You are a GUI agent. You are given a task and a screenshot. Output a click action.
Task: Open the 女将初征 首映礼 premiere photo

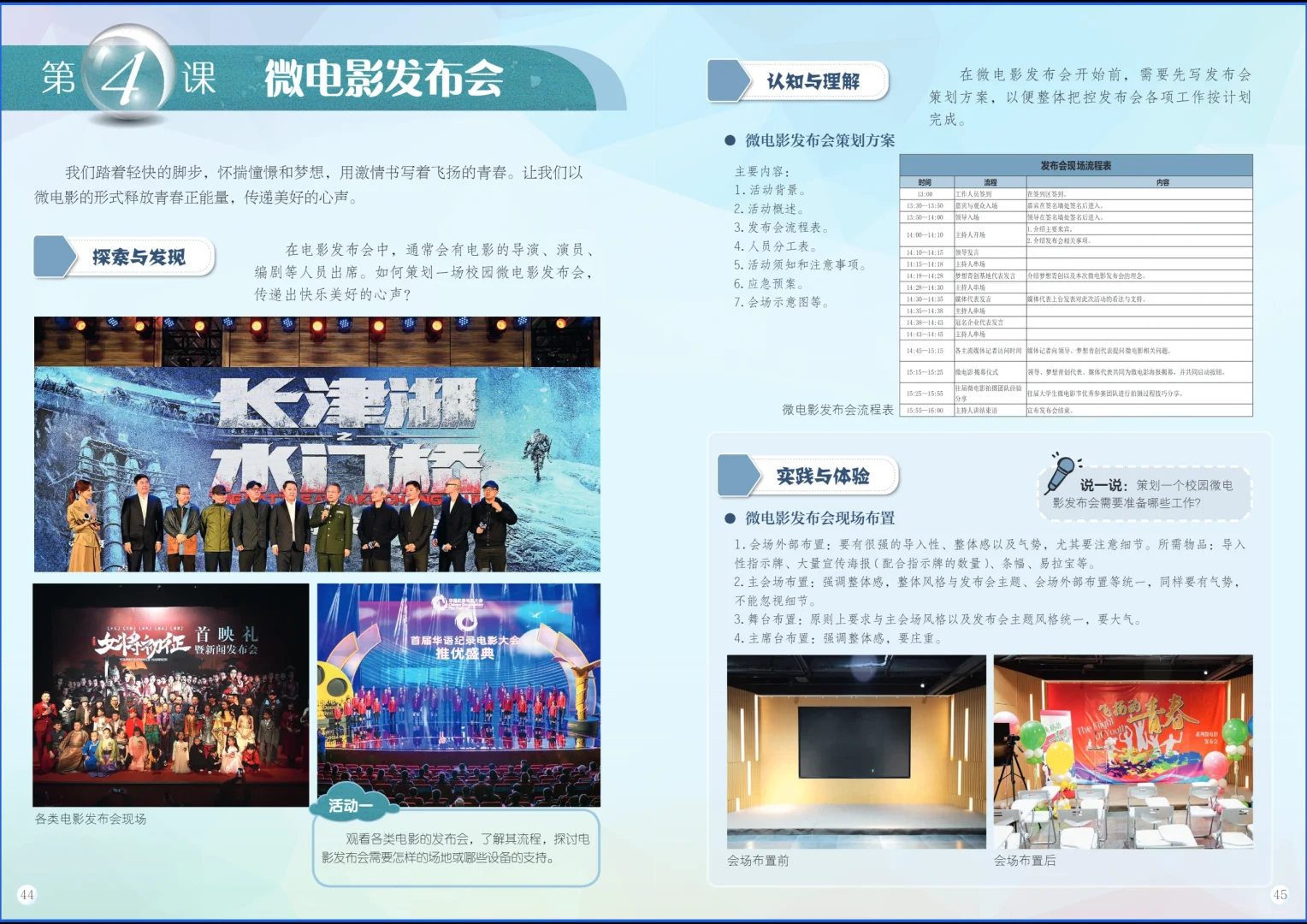(171, 696)
